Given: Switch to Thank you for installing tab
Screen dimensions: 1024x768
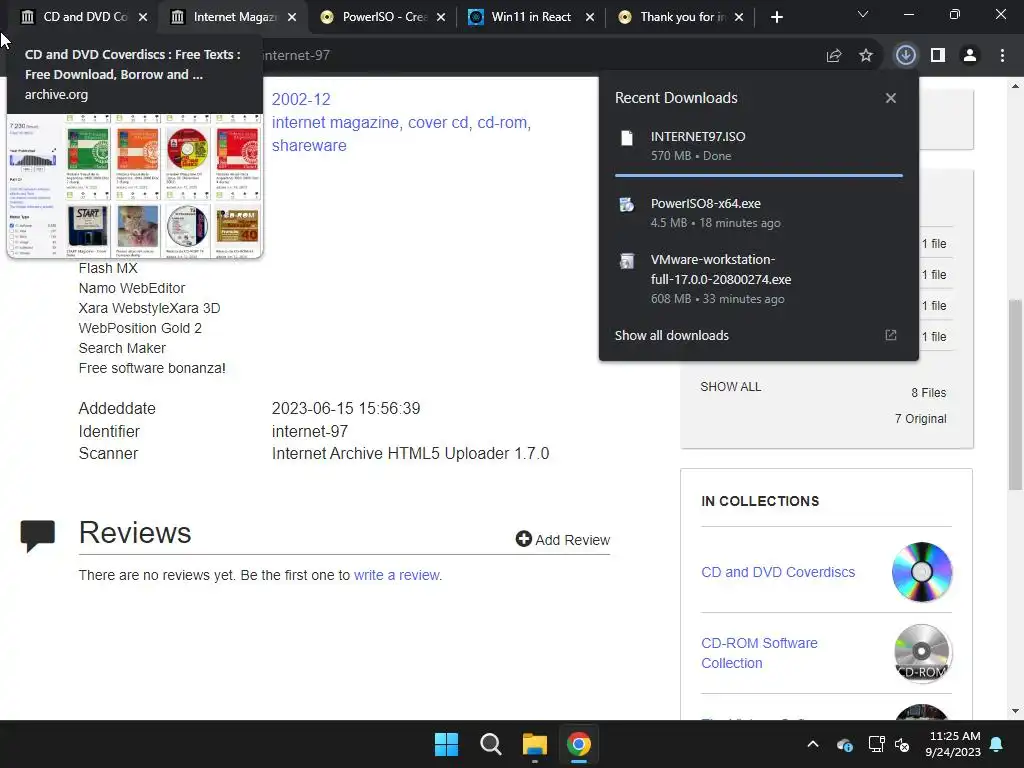Looking at the screenshot, I should click(x=680, y=17).
